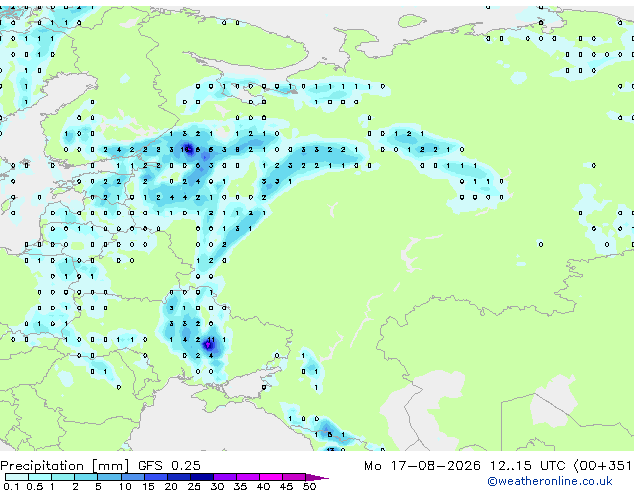Screen dimensions: 634x490
Task: Click the 'GFS 0.25' model label
Action: [169, 466]
